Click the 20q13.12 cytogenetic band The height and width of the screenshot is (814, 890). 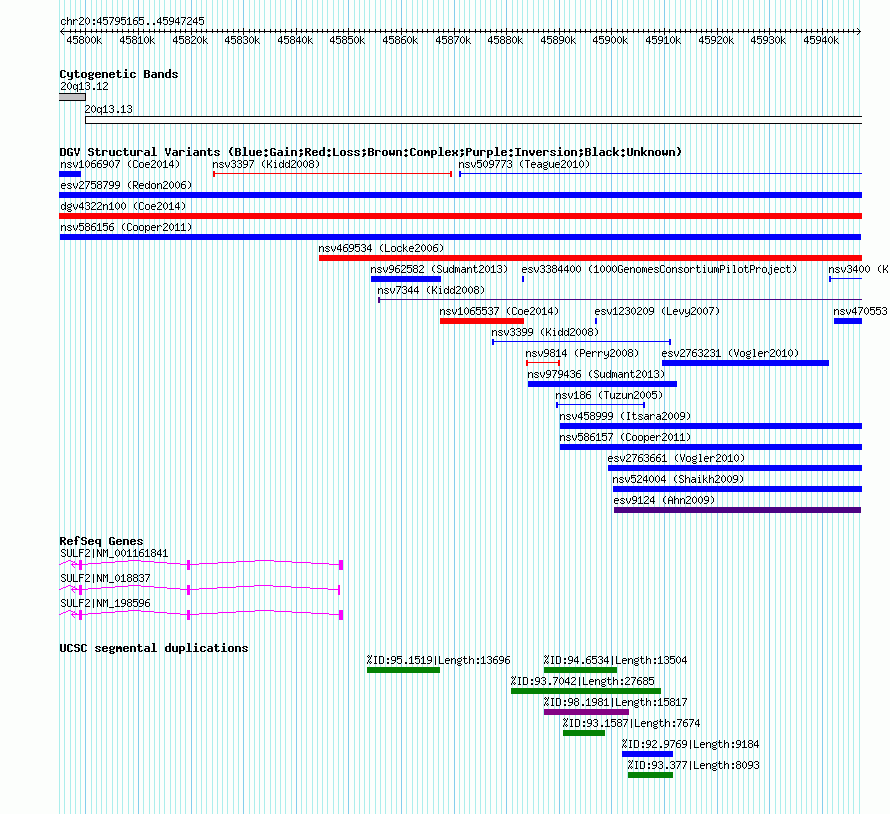pyautogui.click(x=73, y=97)
